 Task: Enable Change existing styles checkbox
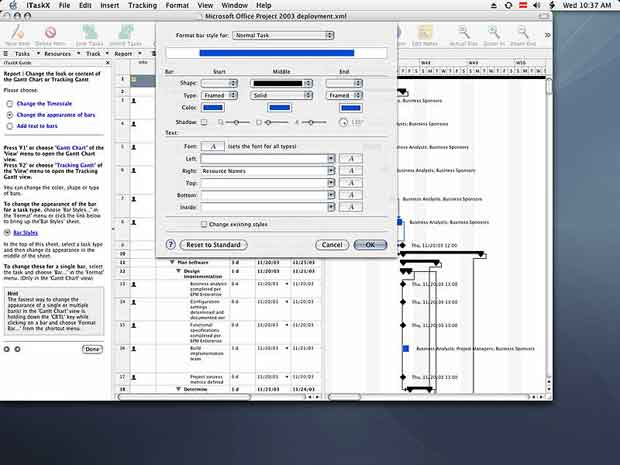204,224
